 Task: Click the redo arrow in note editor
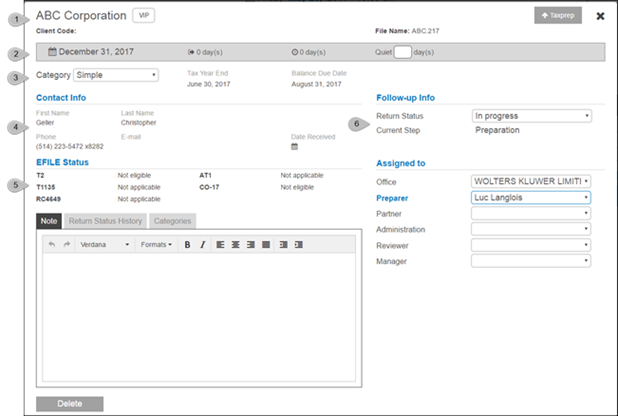67,244
